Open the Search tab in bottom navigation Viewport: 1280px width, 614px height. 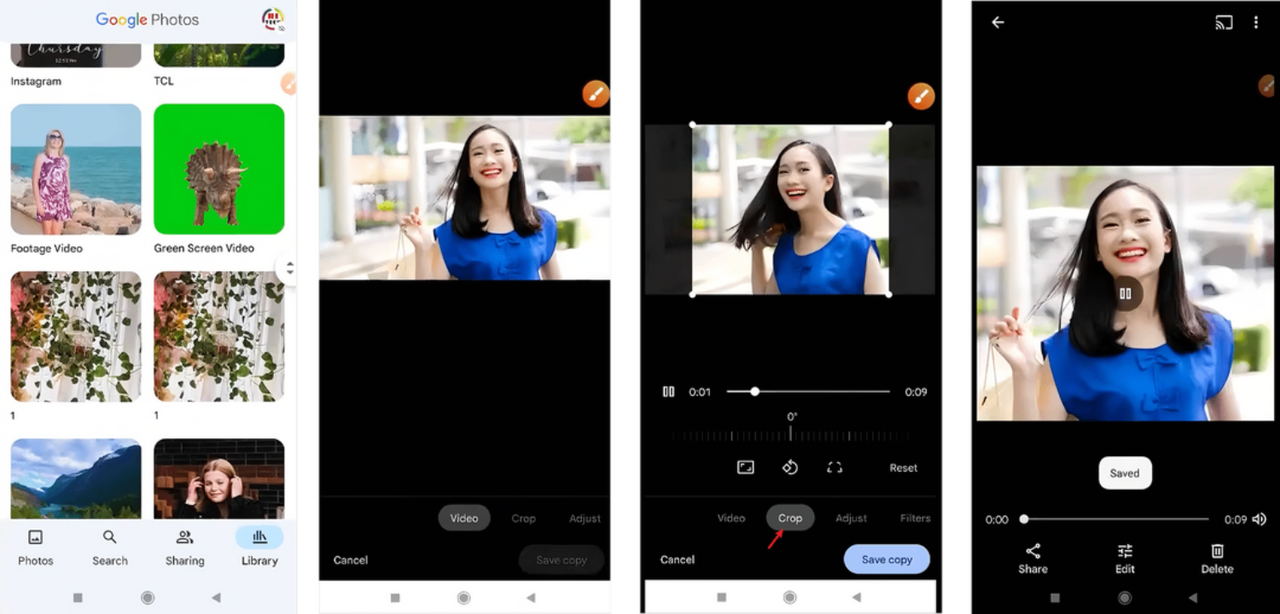110,548
